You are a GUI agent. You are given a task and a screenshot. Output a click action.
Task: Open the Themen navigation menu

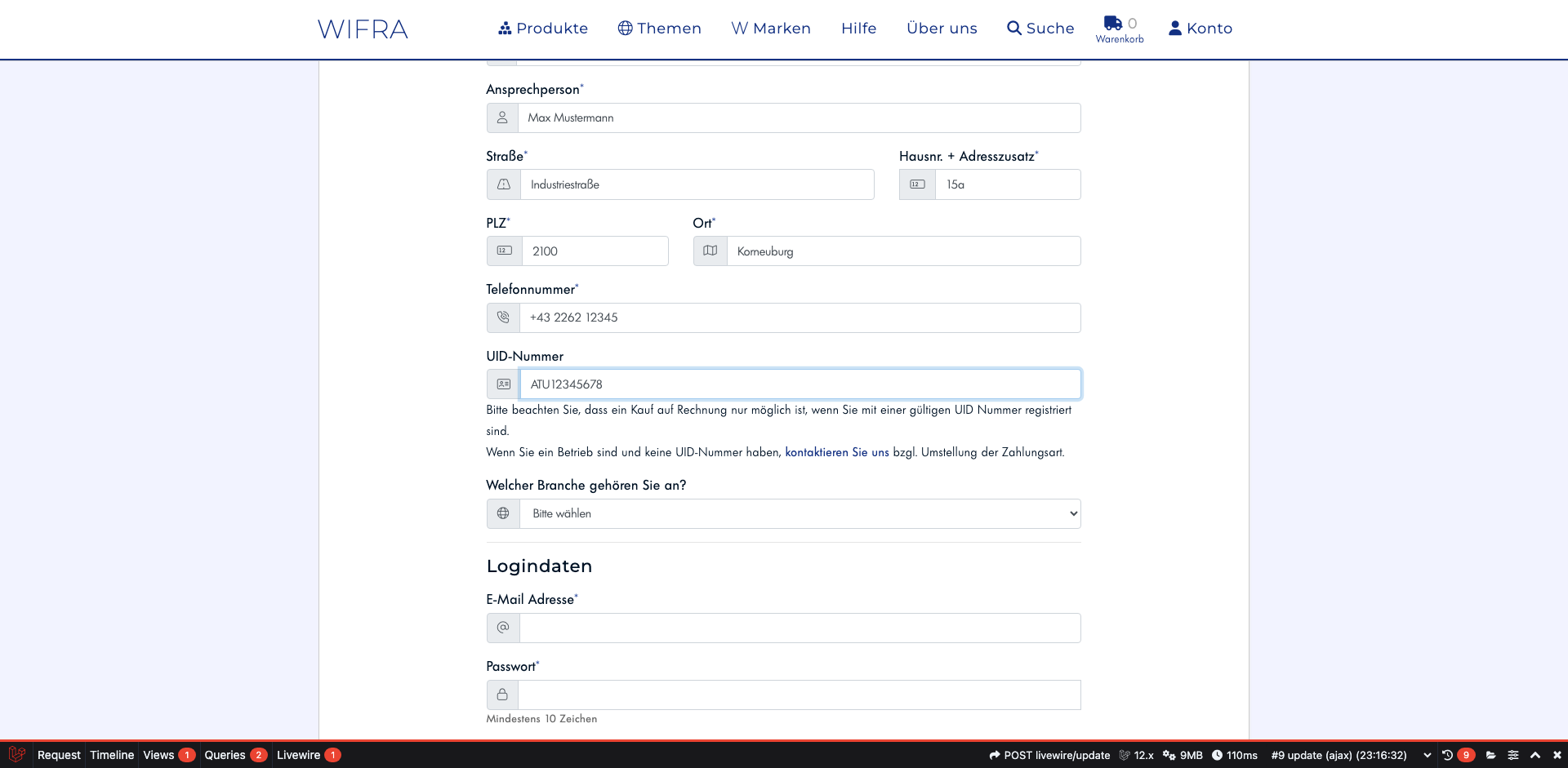659,29
